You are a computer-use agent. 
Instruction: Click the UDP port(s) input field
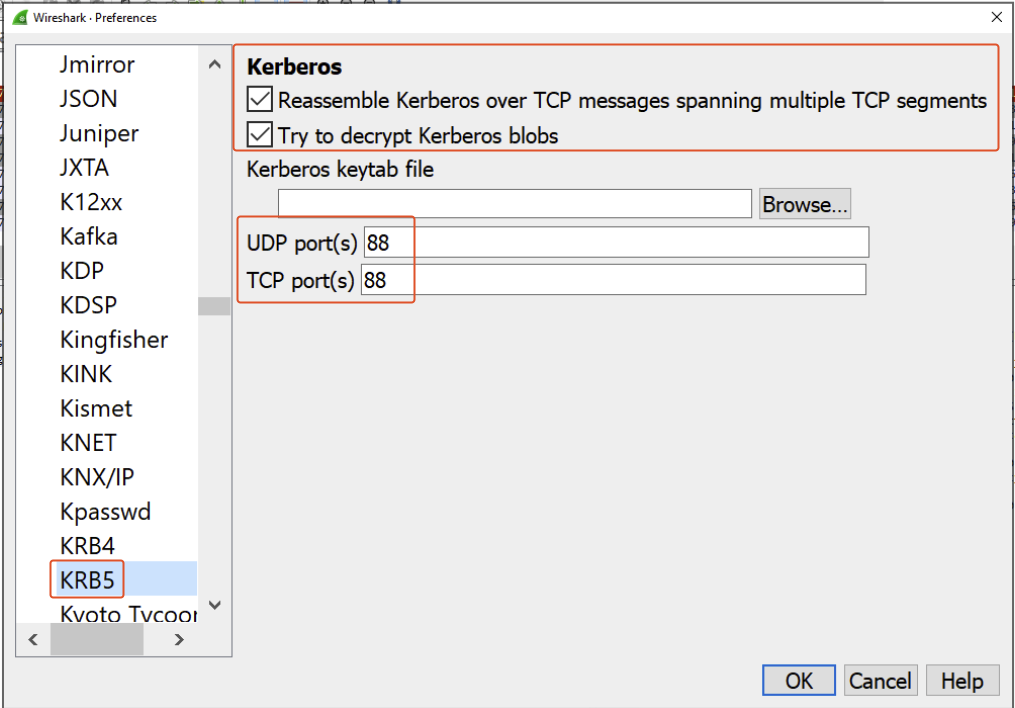pos(616,243)
